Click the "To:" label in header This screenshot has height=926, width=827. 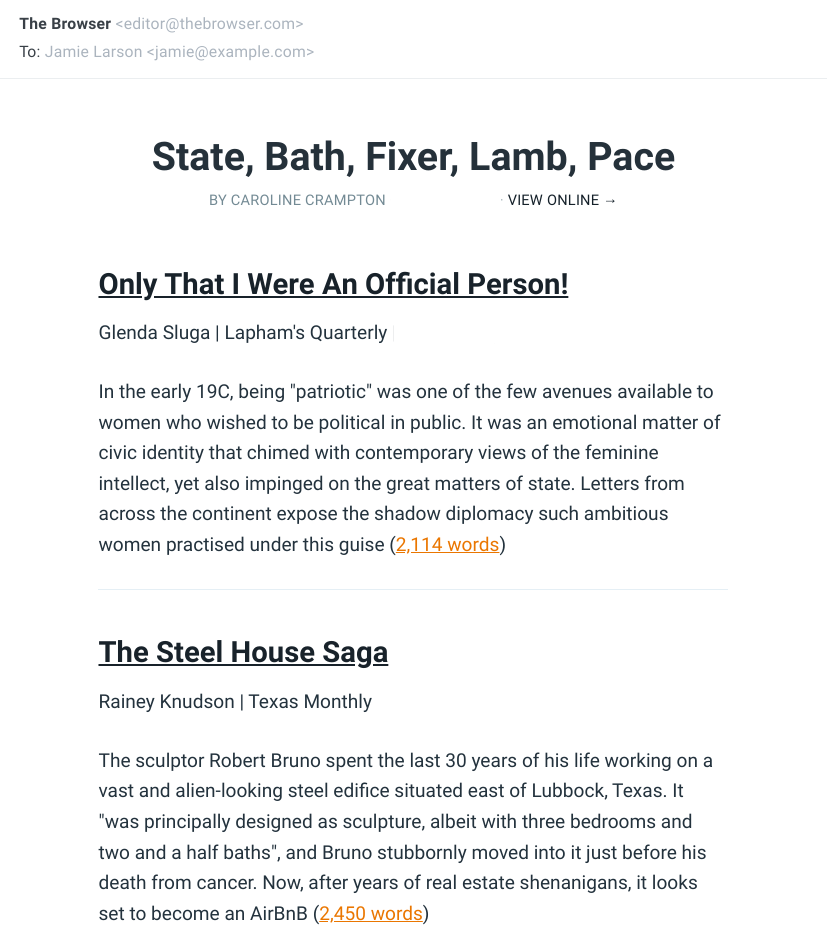[x=30, y=52]
